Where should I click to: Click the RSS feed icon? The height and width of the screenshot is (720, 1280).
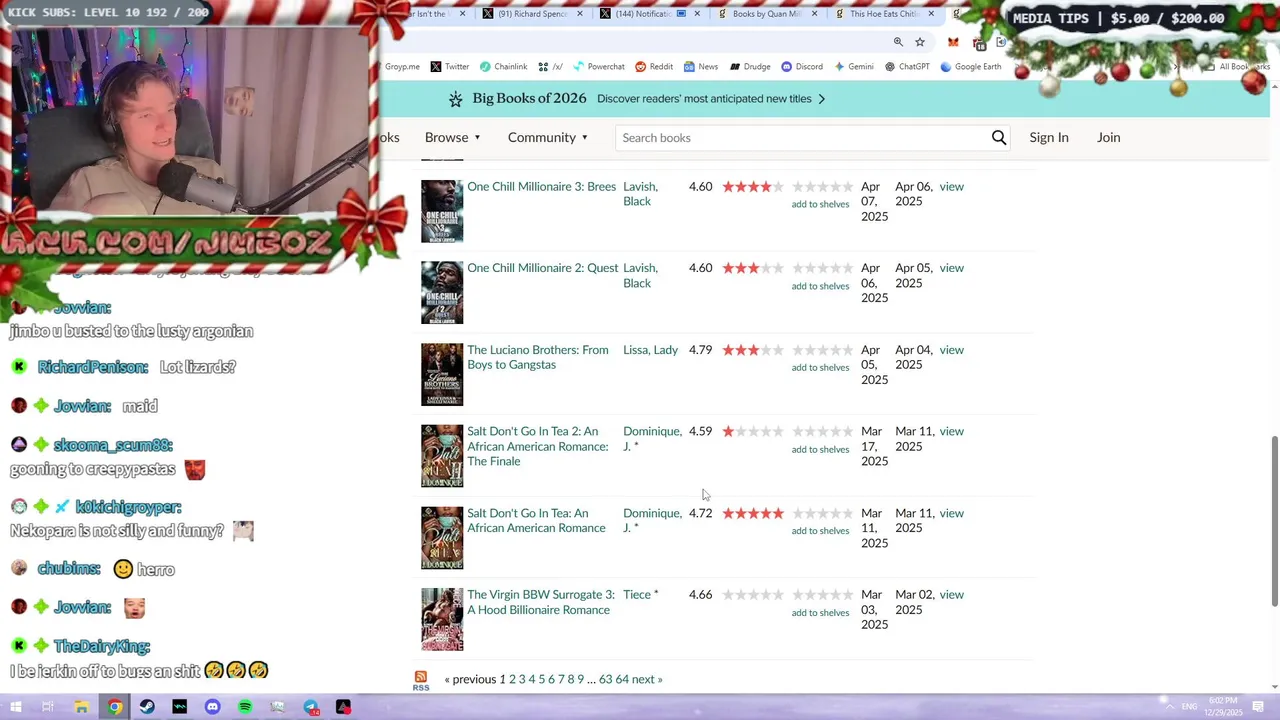421,680
